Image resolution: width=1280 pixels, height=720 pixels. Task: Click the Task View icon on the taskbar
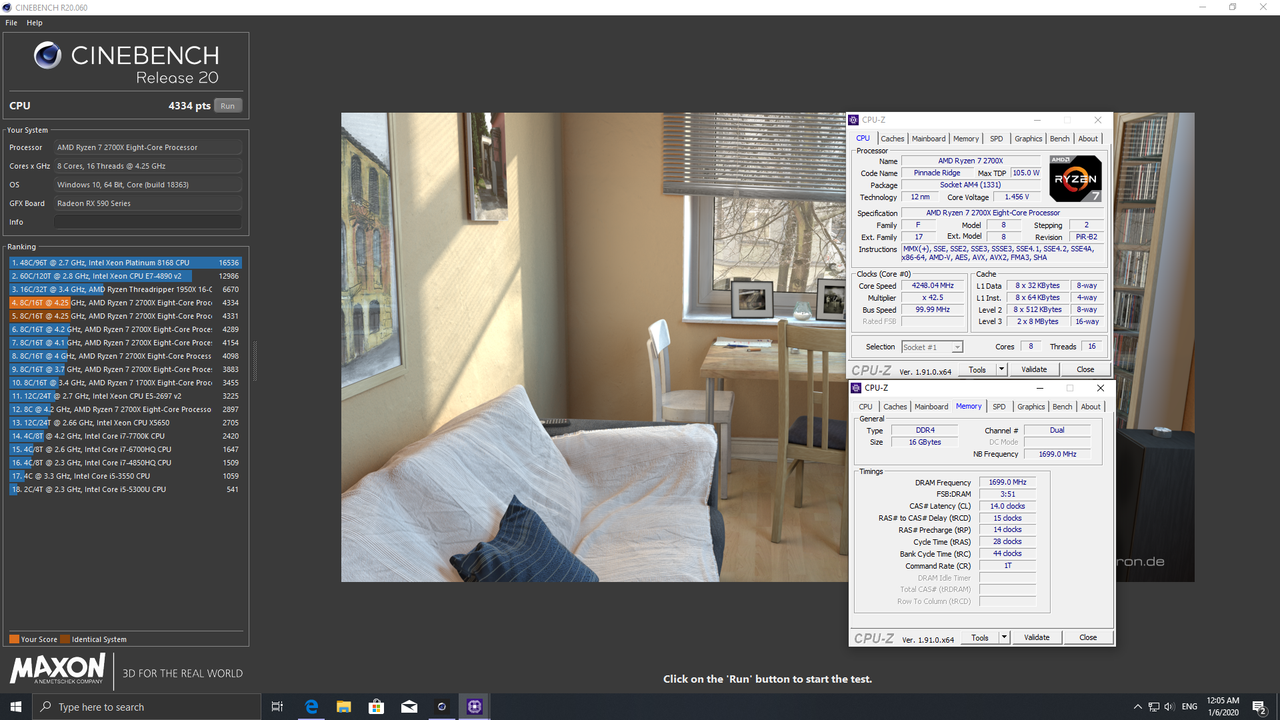(277, 706)
